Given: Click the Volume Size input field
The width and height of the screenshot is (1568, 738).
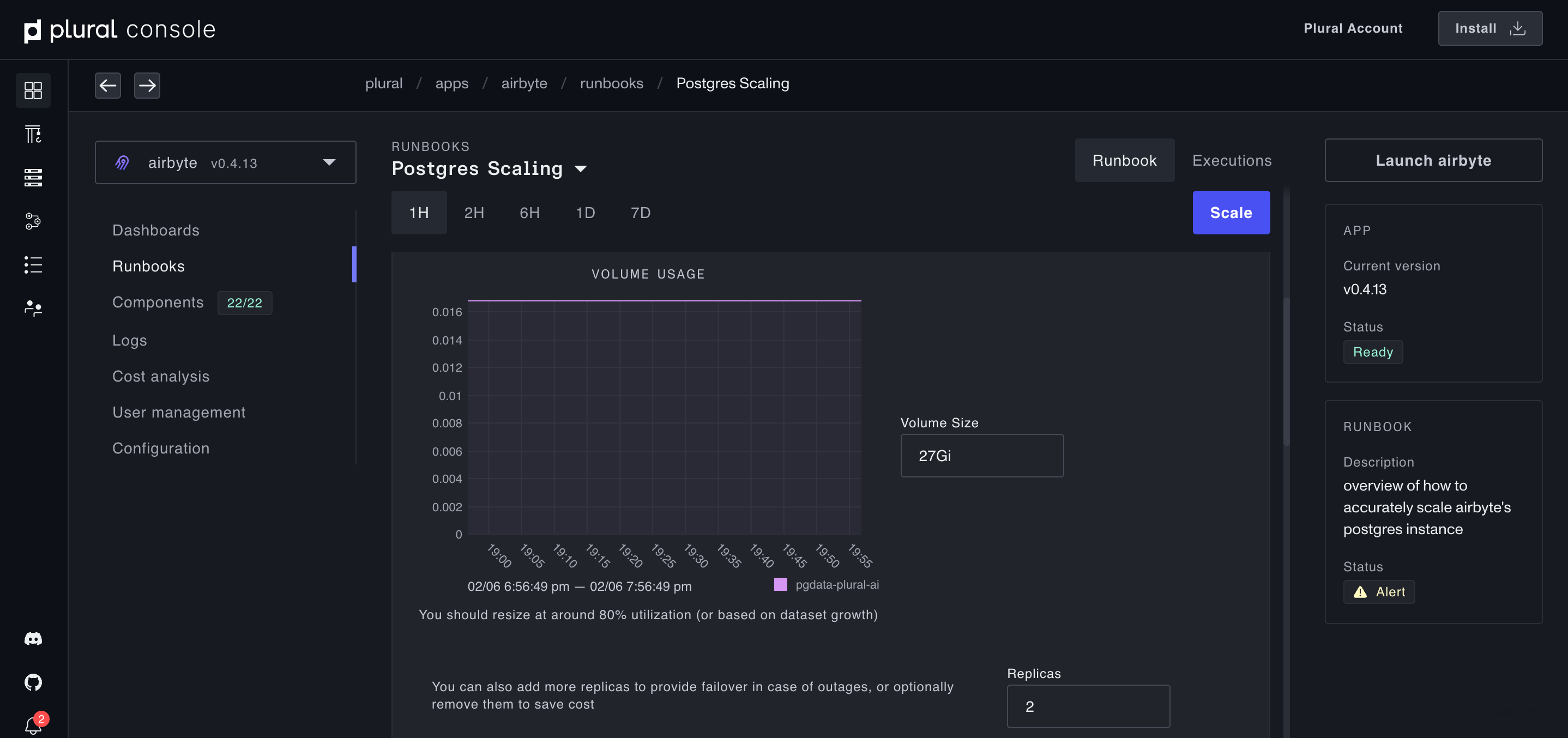Looking at the screenshot, I should pyautogui.click(x=982, y=456).
